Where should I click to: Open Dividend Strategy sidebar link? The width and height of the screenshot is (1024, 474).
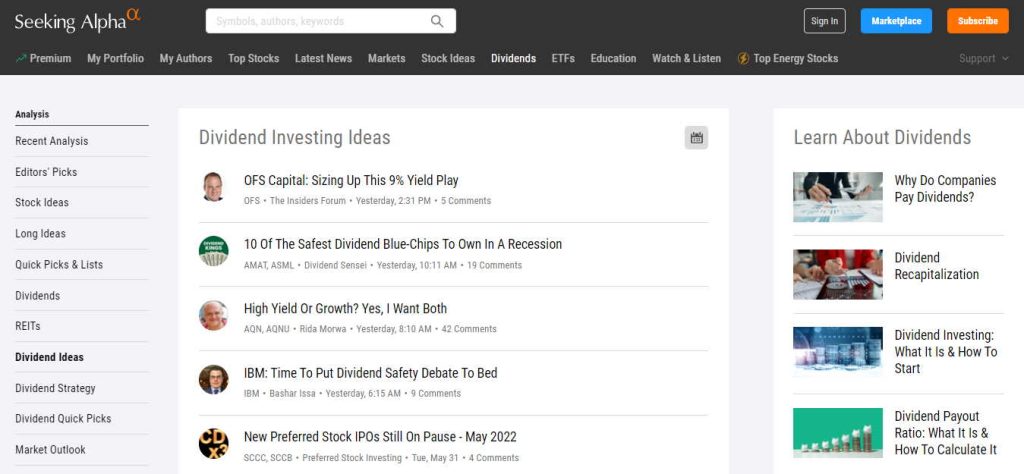coord(55,388)
